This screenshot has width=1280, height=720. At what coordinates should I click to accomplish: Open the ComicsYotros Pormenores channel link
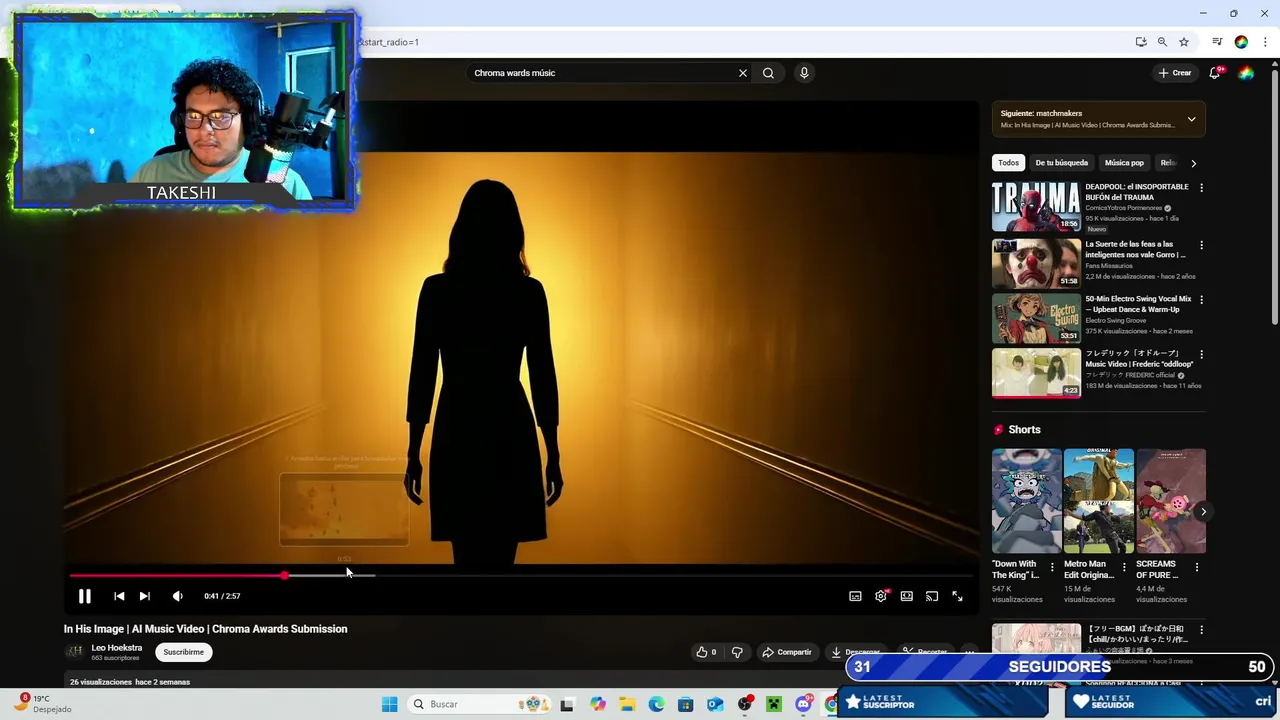1124,208
